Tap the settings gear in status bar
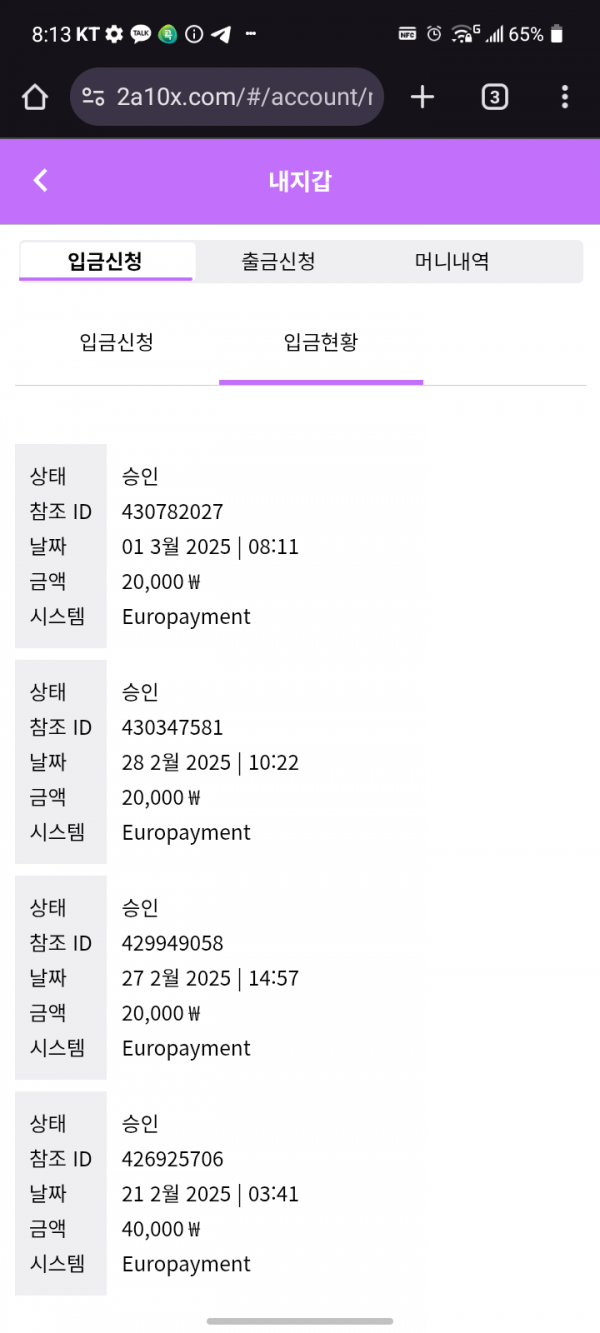600x1333 pixels. pyautogui.click(x=114, y=34)
